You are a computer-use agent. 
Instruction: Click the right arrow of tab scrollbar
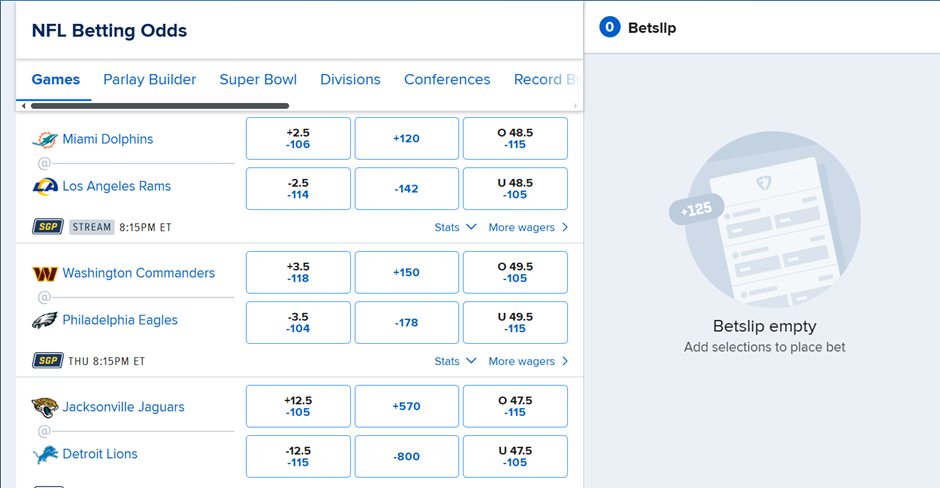tap(575, 106)
